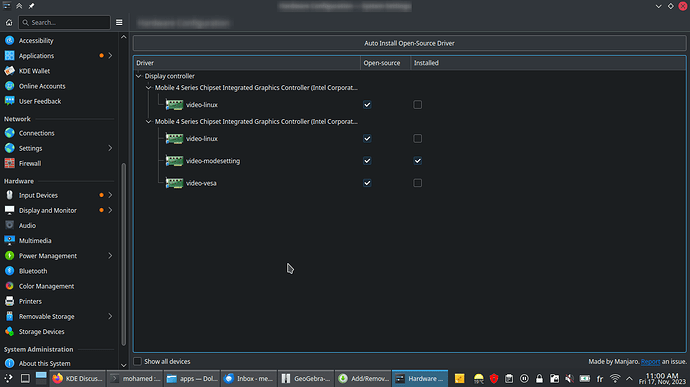Toggle Installed checkbox for video-modesetting
The width and height of the screenshot is (690, 387).
pyautogui.click(x=418, y=161)
